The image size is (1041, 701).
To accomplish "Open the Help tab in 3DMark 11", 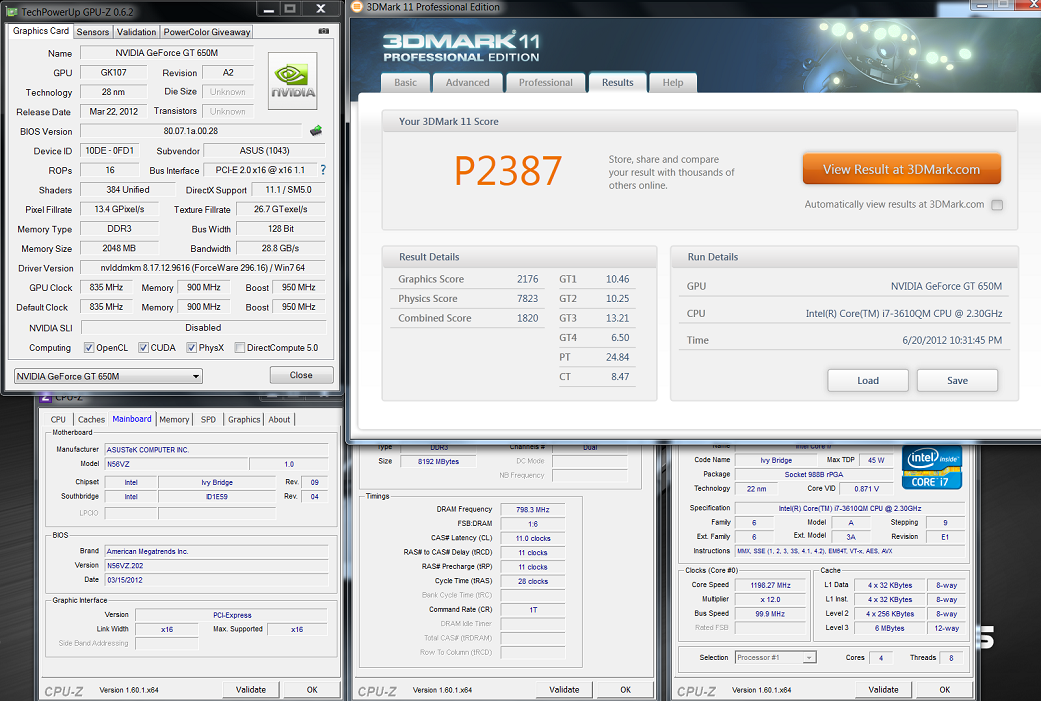I will point(673,83).
